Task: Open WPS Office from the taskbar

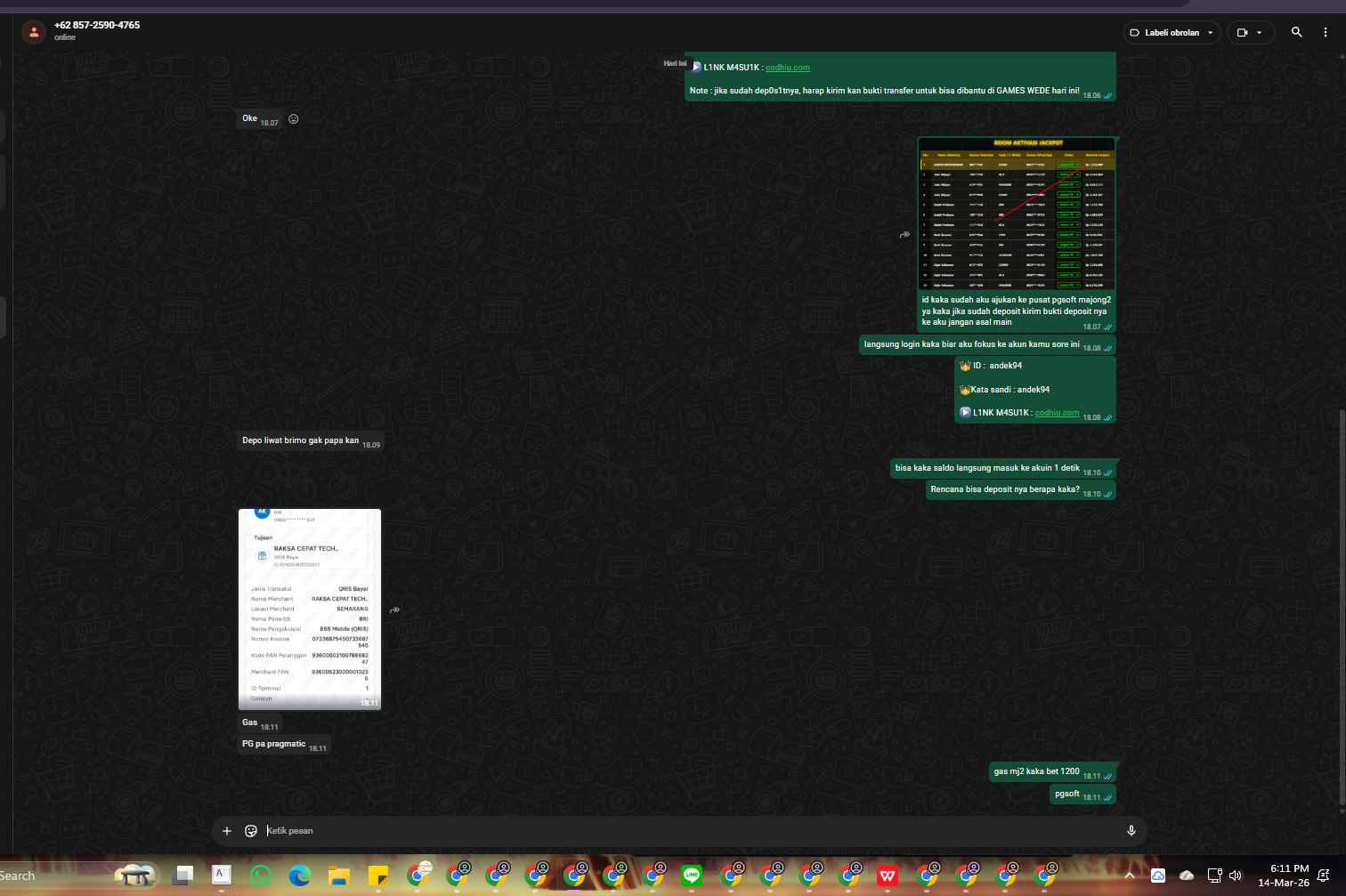Action: click(888, 876)
